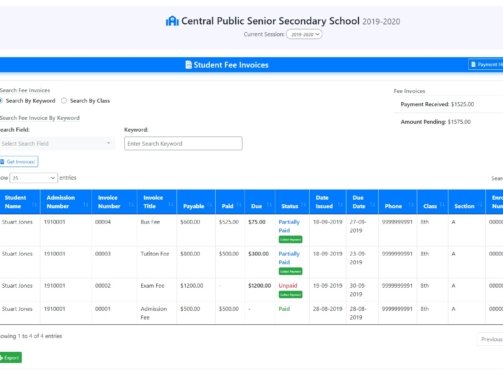Click the Central Public Senior Secondary School title
Screen dimensions: 503x378
click(270, 21)
